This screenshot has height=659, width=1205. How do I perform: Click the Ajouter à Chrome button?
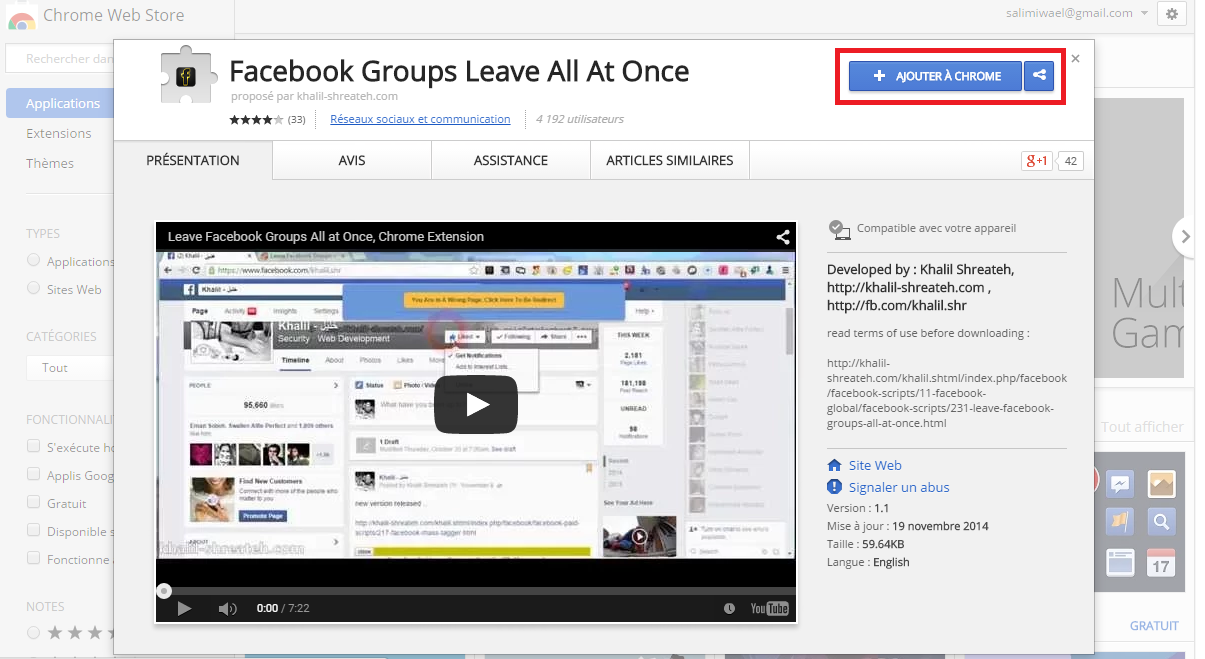tap(935, 76)
